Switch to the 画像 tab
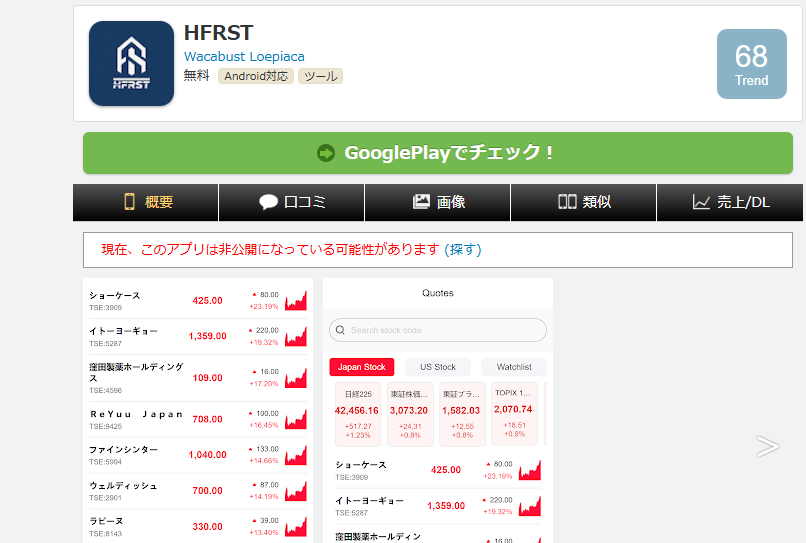The image size is (806, 543). tap(437, 202)
